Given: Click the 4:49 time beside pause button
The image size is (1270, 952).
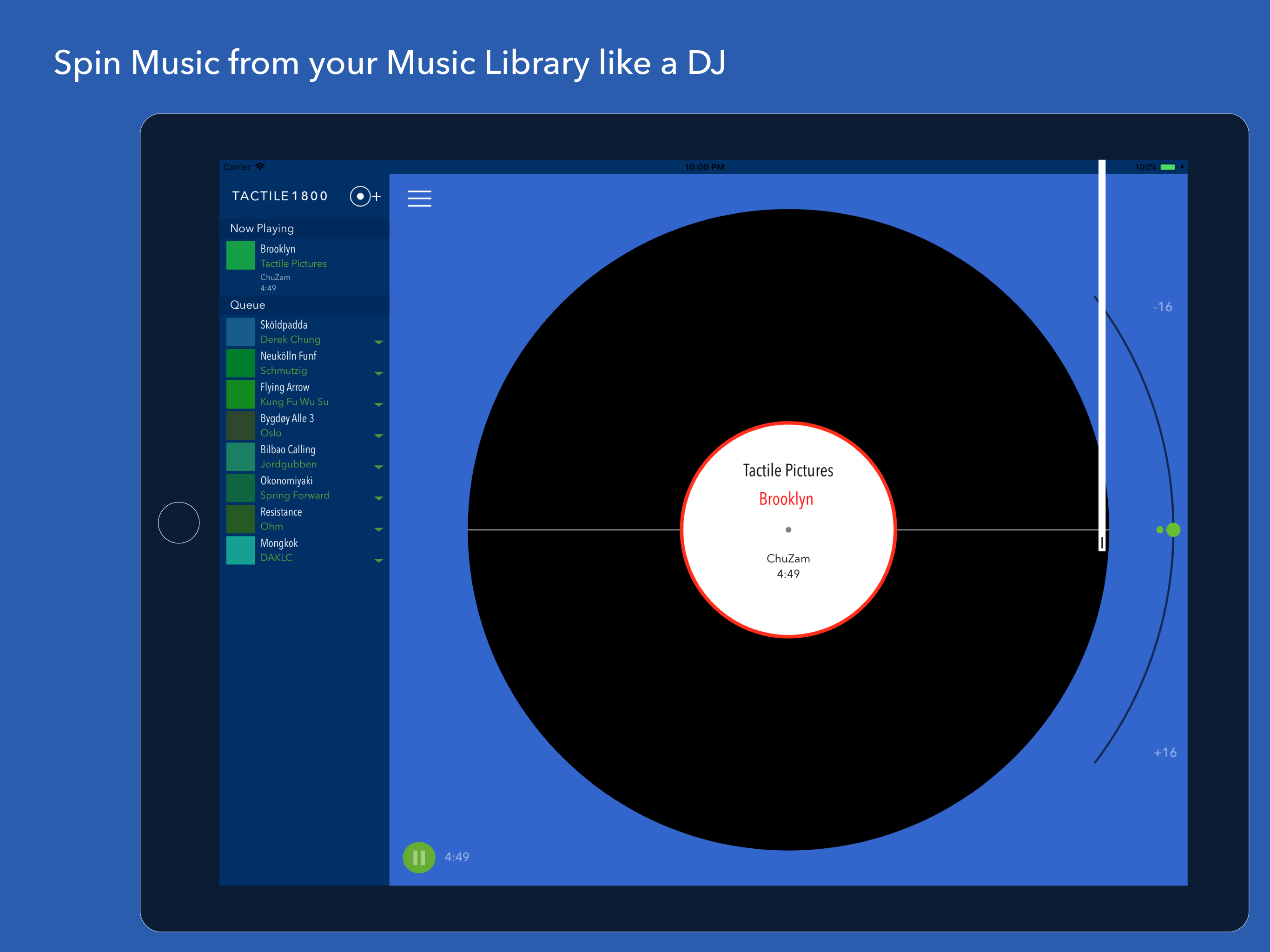Looking at the screenshot, I should pyautogui.click(x=457, y=857).
